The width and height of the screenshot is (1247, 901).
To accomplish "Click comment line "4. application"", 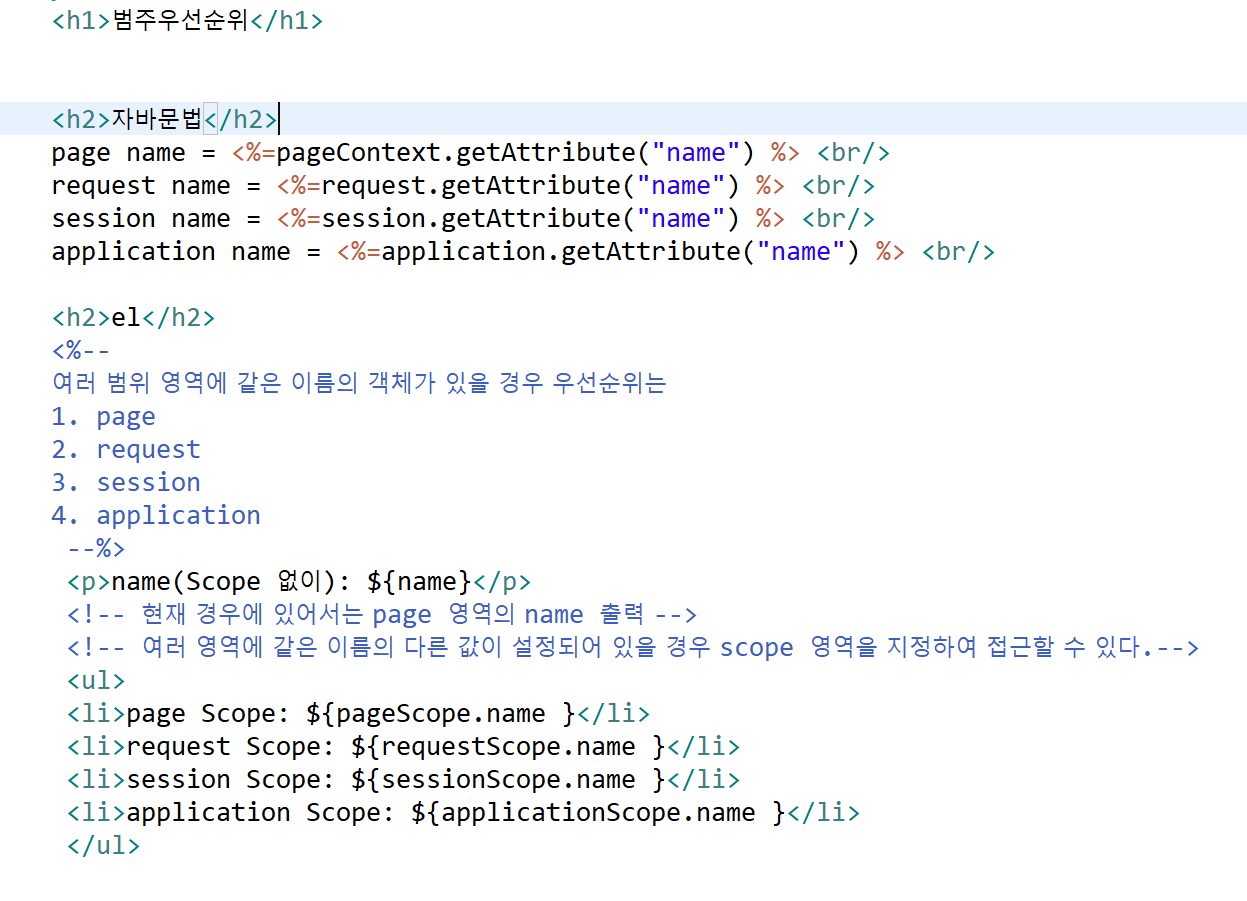I will coord(156,515).
